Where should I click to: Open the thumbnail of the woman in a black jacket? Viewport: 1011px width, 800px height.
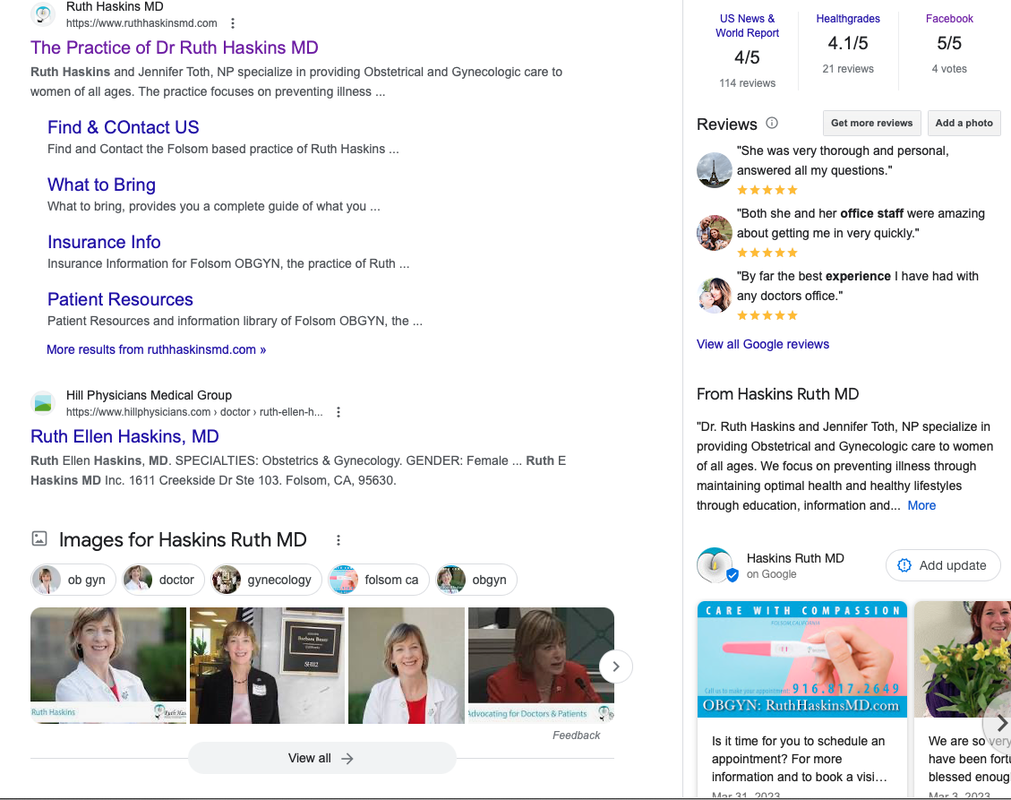tap(267, 665)
